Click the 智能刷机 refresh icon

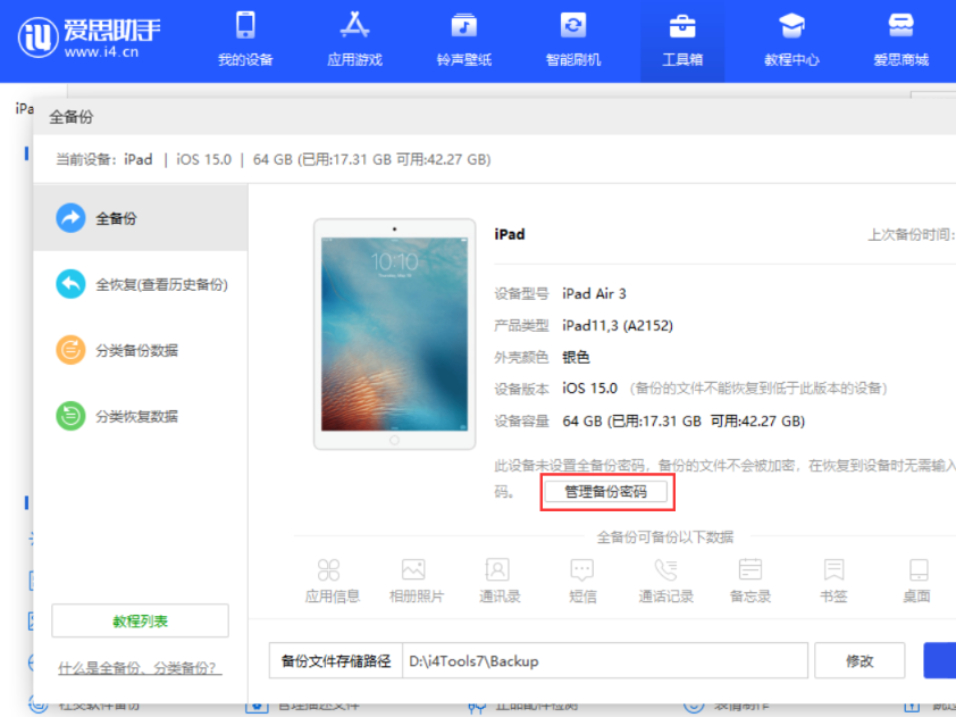[573, 26]
